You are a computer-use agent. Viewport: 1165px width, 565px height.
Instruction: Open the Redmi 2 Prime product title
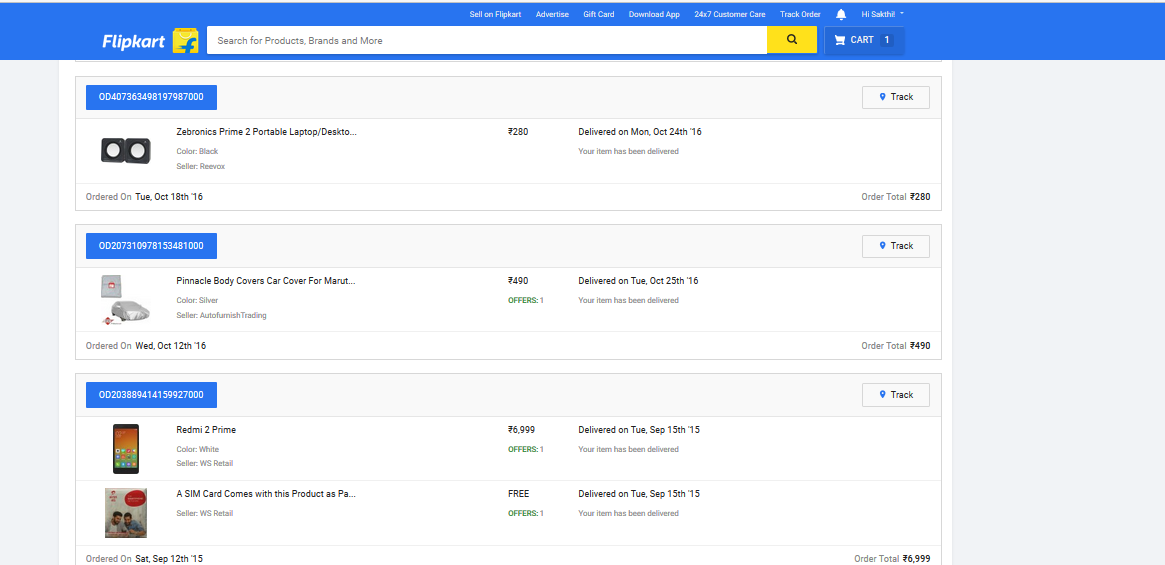pyautogui.click(x=206, y=430)
